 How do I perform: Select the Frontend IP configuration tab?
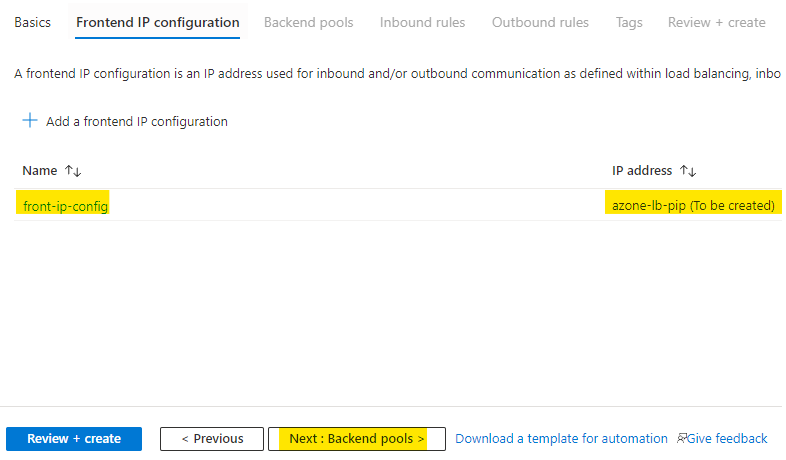pyautogui.click(x=158, y=22)
